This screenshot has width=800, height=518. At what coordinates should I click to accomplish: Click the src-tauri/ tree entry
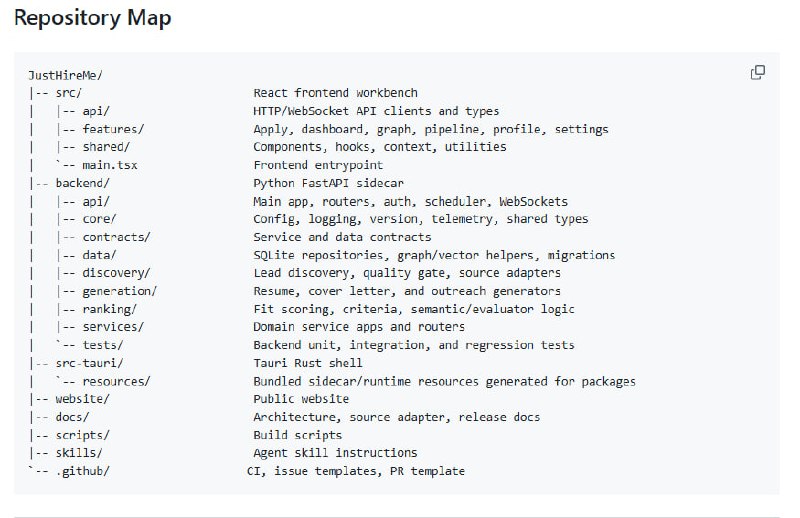(x=89, y=363)
